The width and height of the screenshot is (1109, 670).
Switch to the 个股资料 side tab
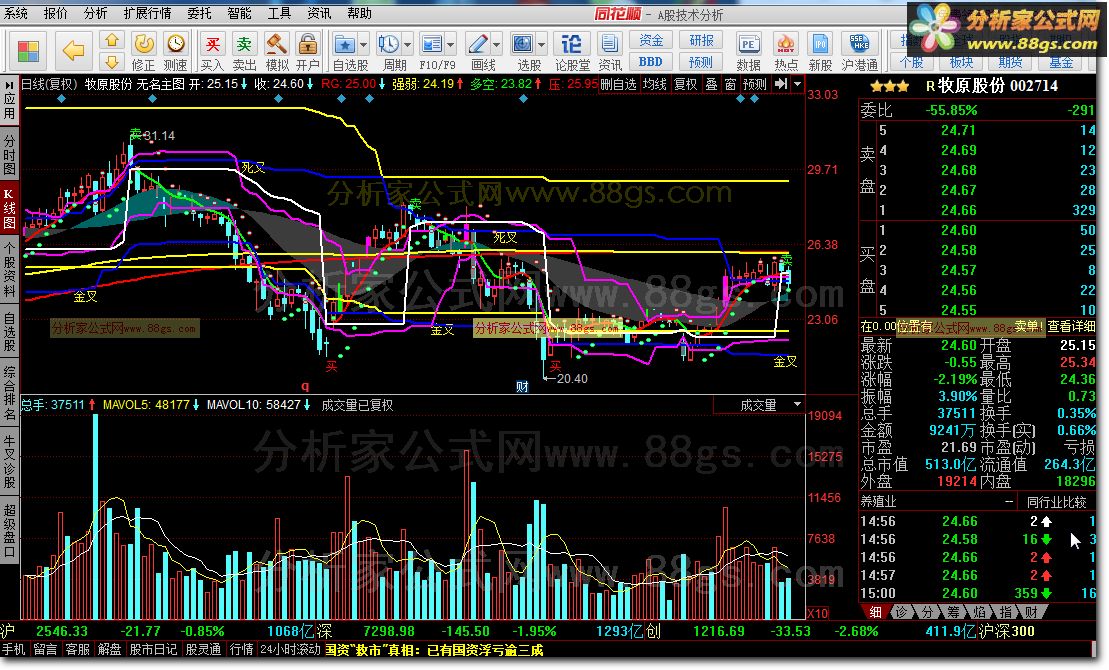pyautogui.click(x=9, y=269)
